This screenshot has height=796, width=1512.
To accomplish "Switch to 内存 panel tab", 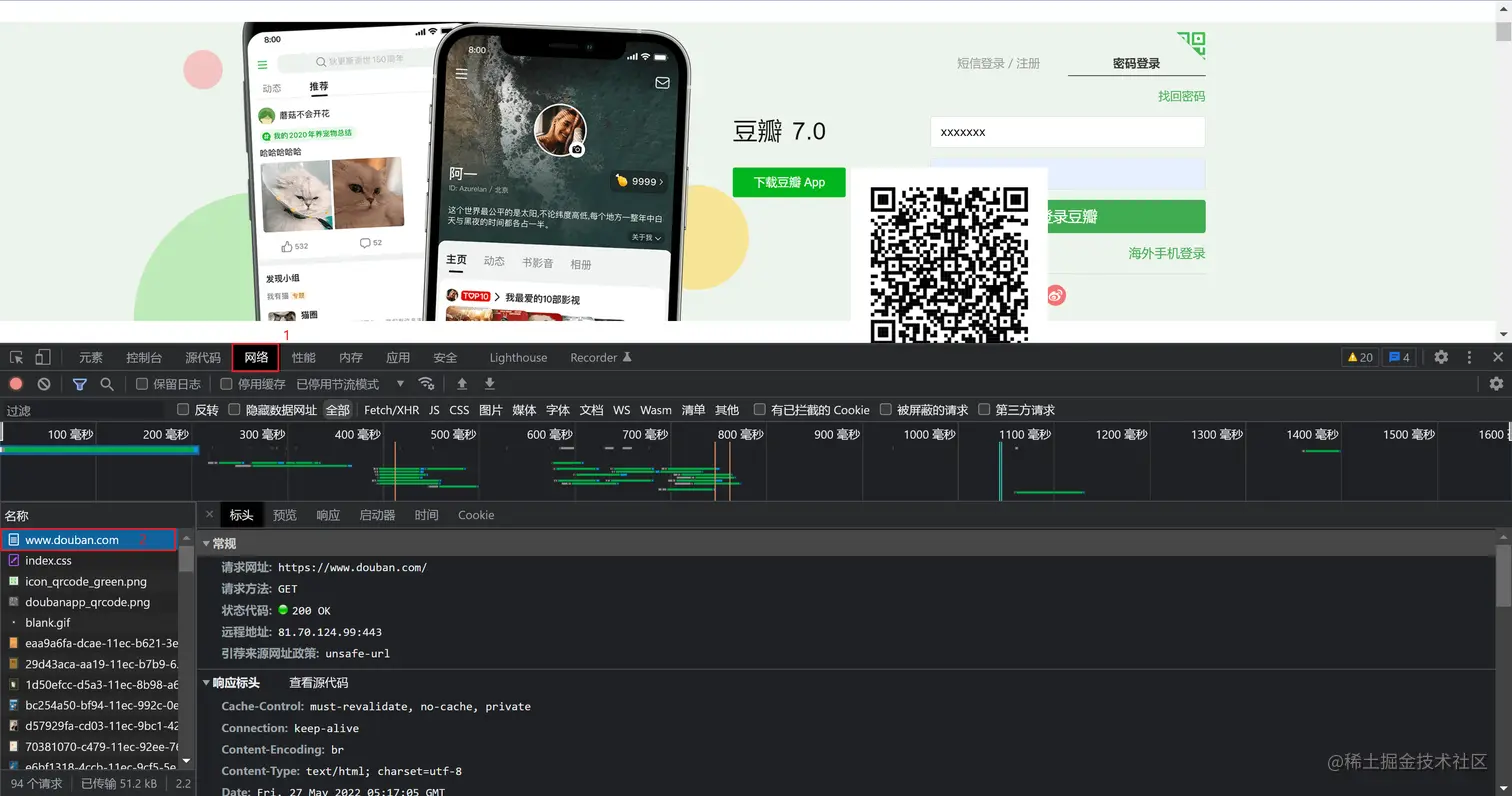I will 351,358.
